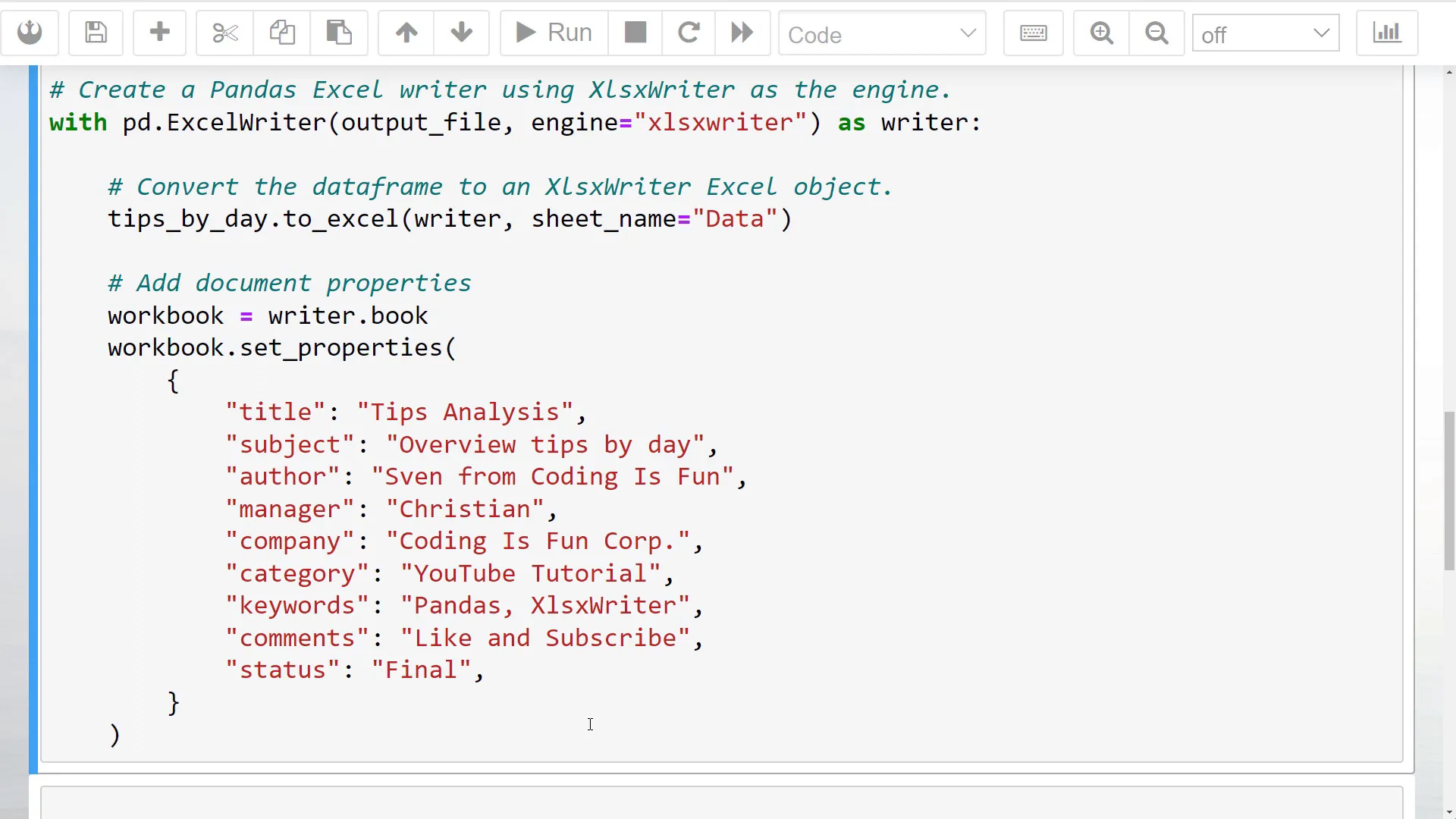Click the "Pandas, XlsxWriter" keywords value
Image resolution: width=1456 pixels, height=819 pixels.
pyautogui.click(x=545, y=606)
